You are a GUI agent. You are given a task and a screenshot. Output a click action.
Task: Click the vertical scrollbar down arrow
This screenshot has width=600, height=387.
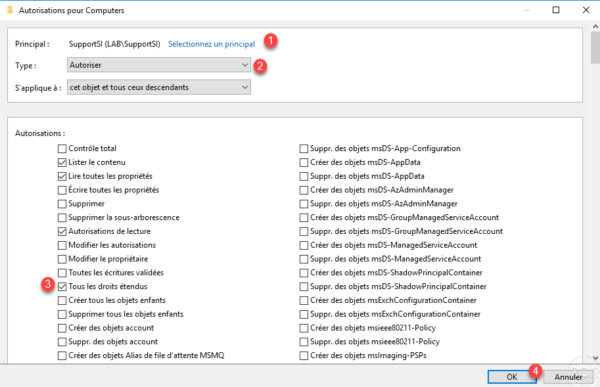click(595, 358)
